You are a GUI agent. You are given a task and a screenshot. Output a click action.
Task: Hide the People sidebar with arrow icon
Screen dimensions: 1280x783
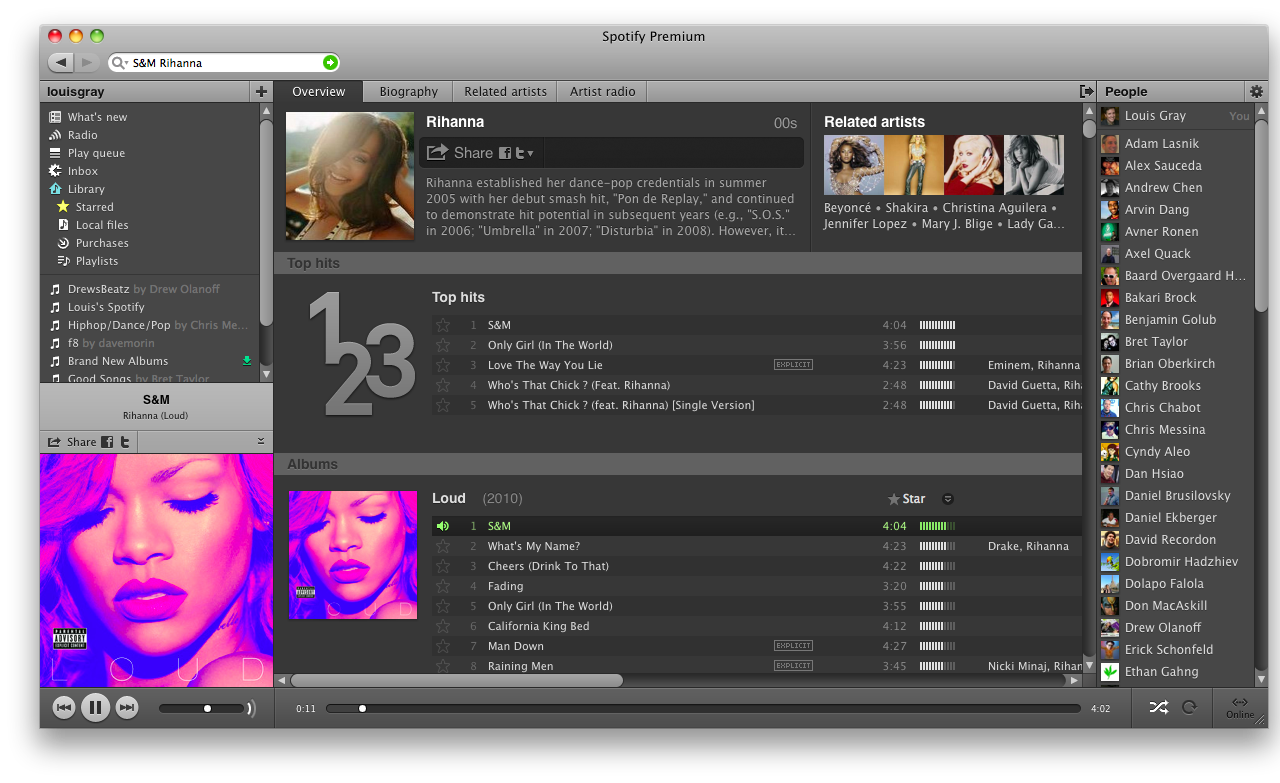[x=1087, y=92]
